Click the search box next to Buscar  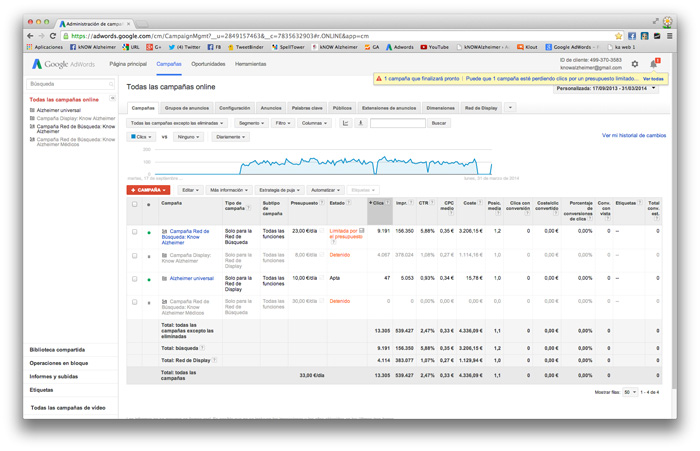coord(397,123)
